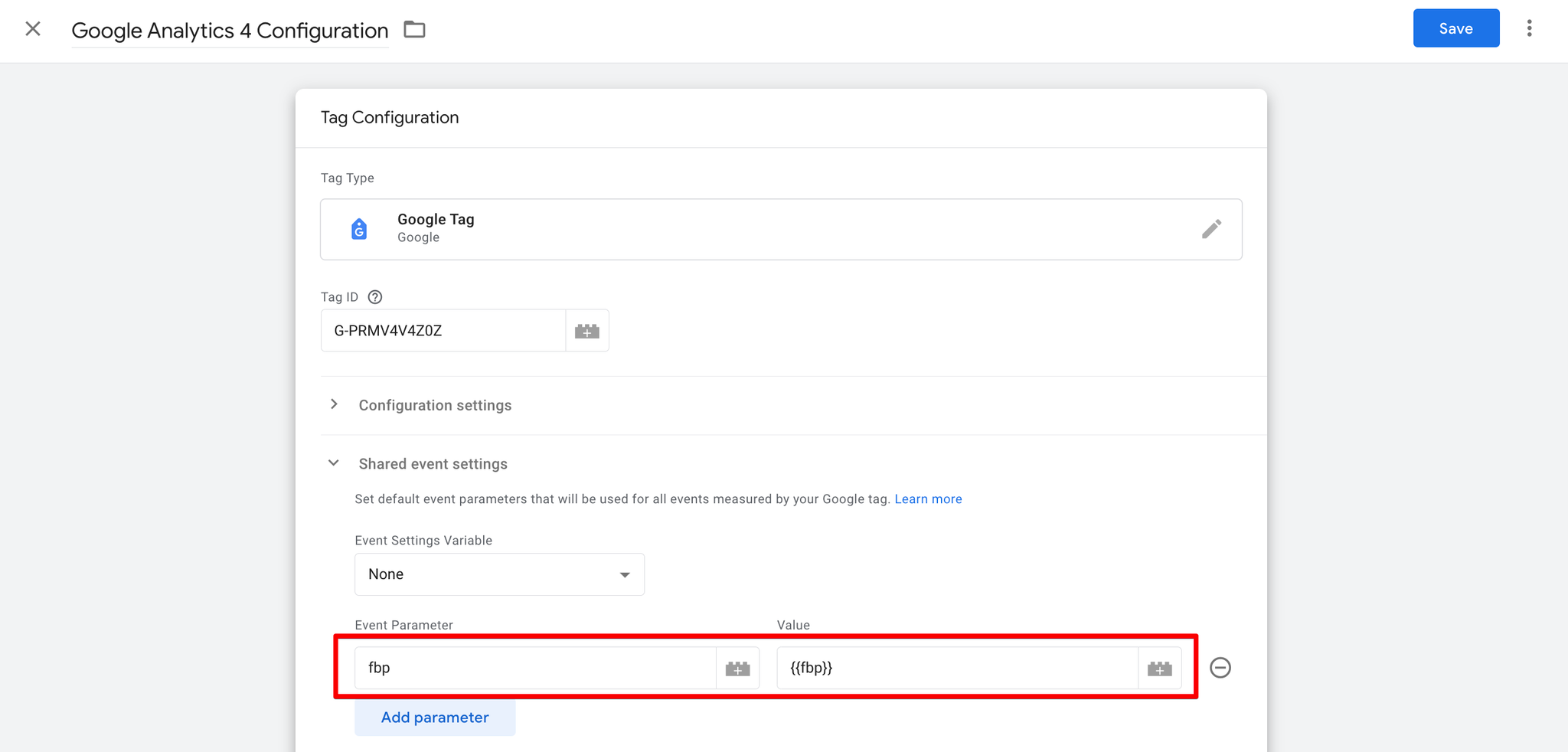Open variable picker for the fbp Event Parameter field

point(737,669)
